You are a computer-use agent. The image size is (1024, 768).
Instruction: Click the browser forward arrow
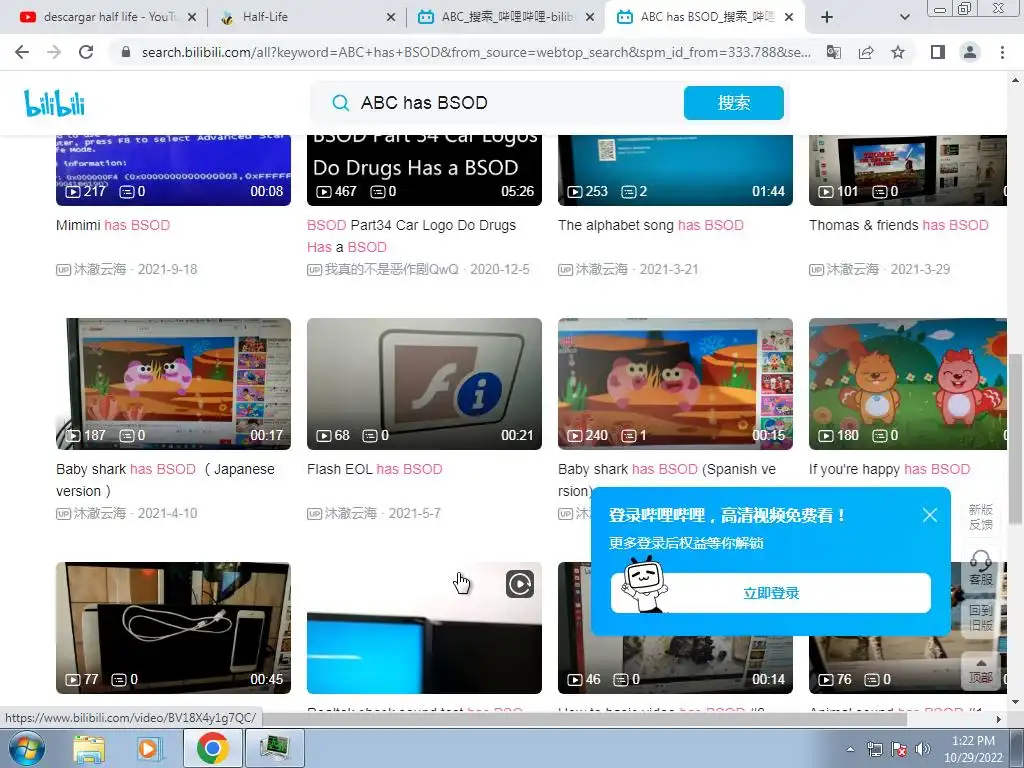point(54,52)
